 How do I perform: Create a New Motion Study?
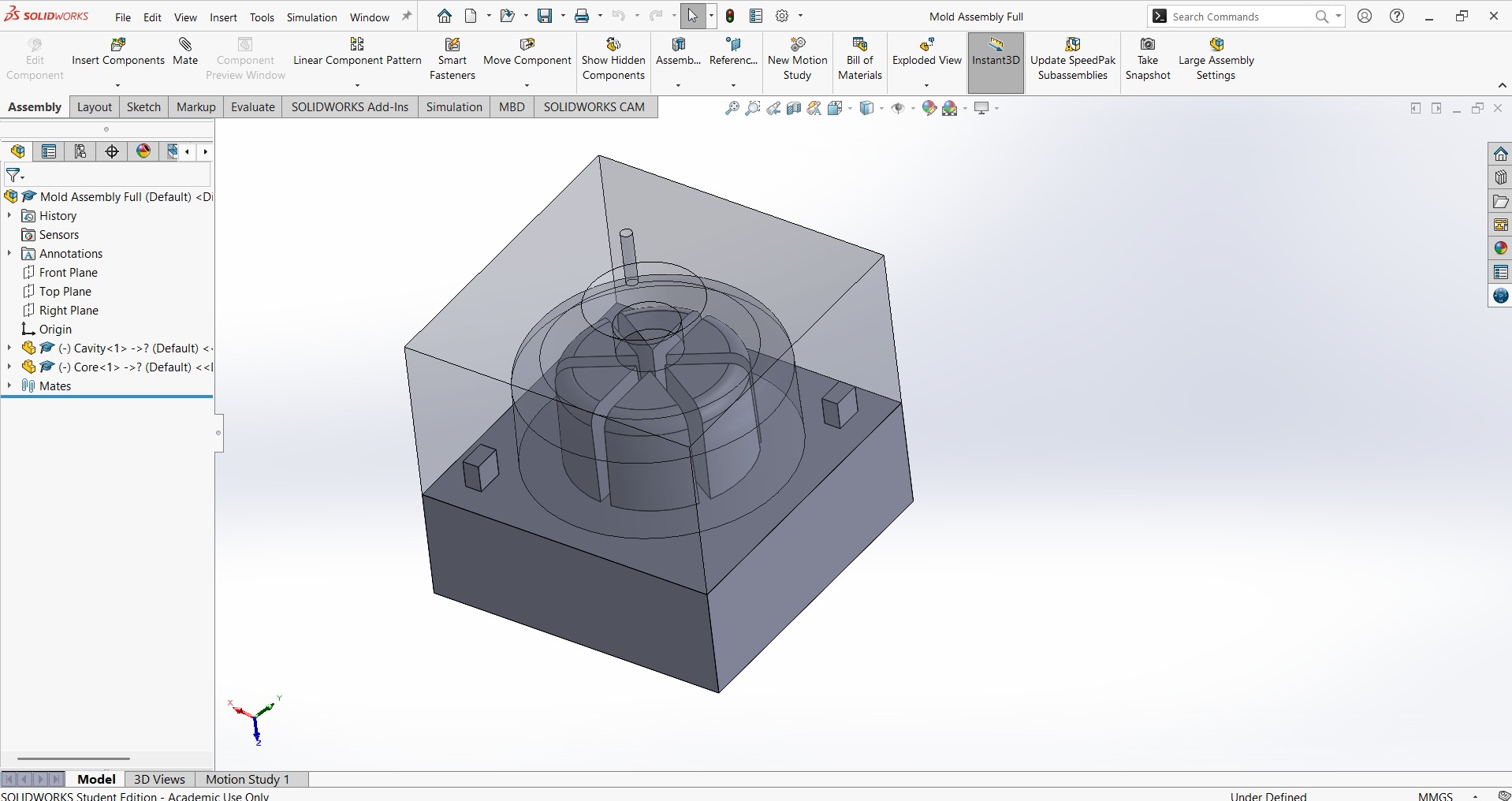798,59
